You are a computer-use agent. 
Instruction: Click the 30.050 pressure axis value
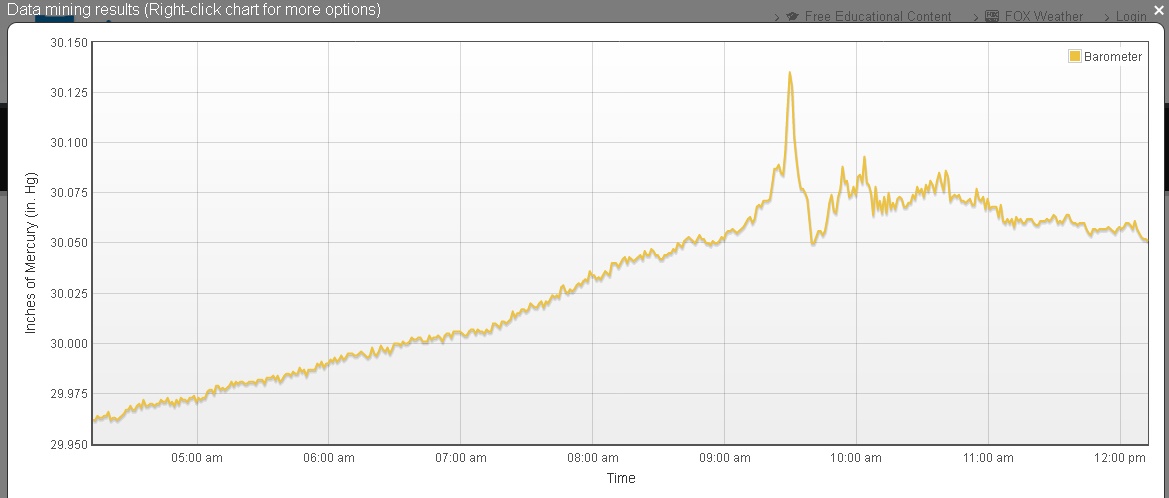tap(69, 243)
